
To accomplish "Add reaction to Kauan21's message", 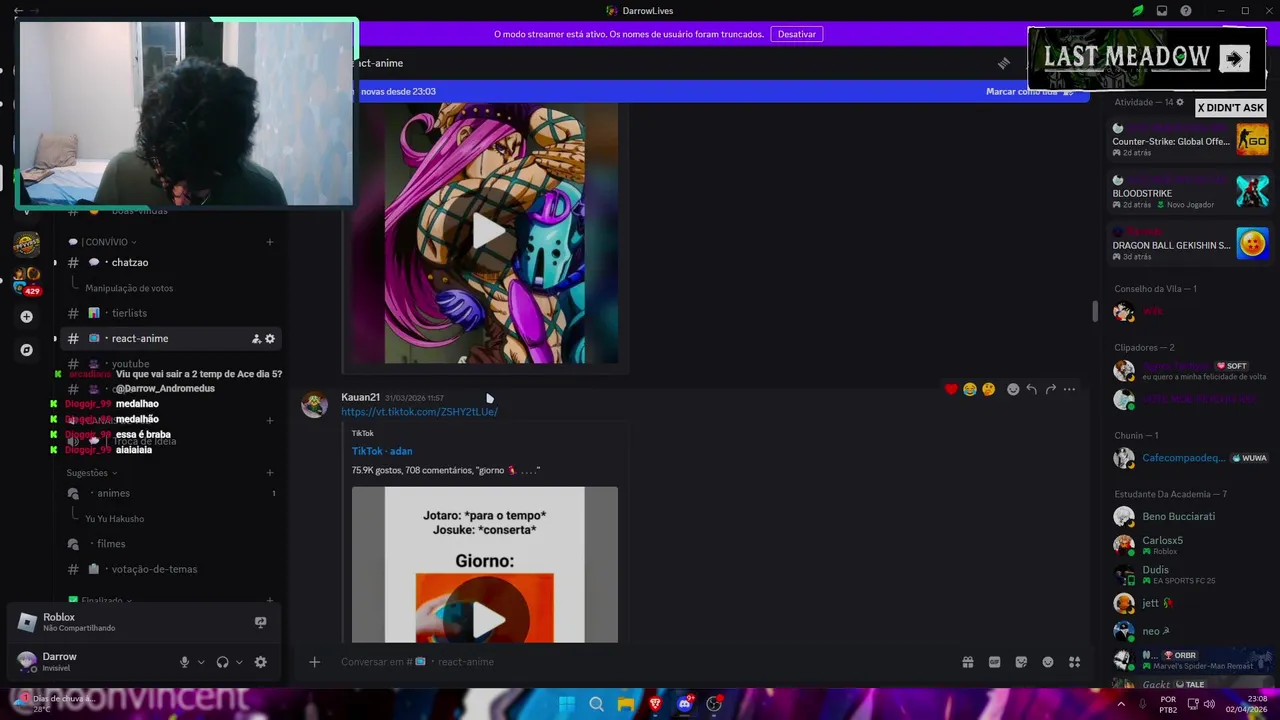I will pos(1013,389).
